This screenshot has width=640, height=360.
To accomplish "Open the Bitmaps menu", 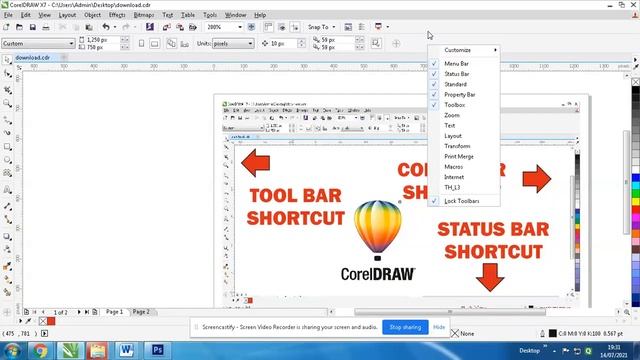I will pos(144,15).
